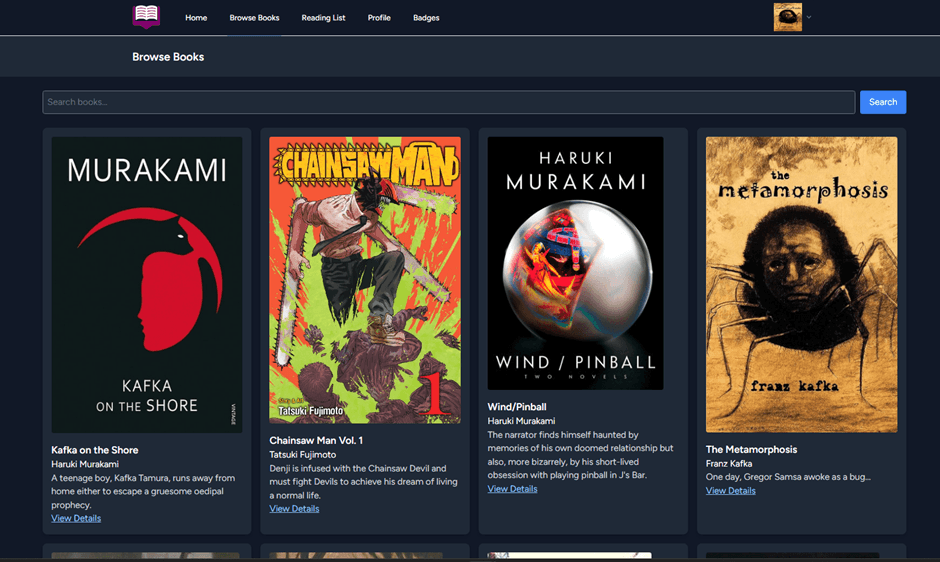Screen dimensions: 940x562
Task: Click The Metamorphosis title text
Action: click(x=751, y=449)
